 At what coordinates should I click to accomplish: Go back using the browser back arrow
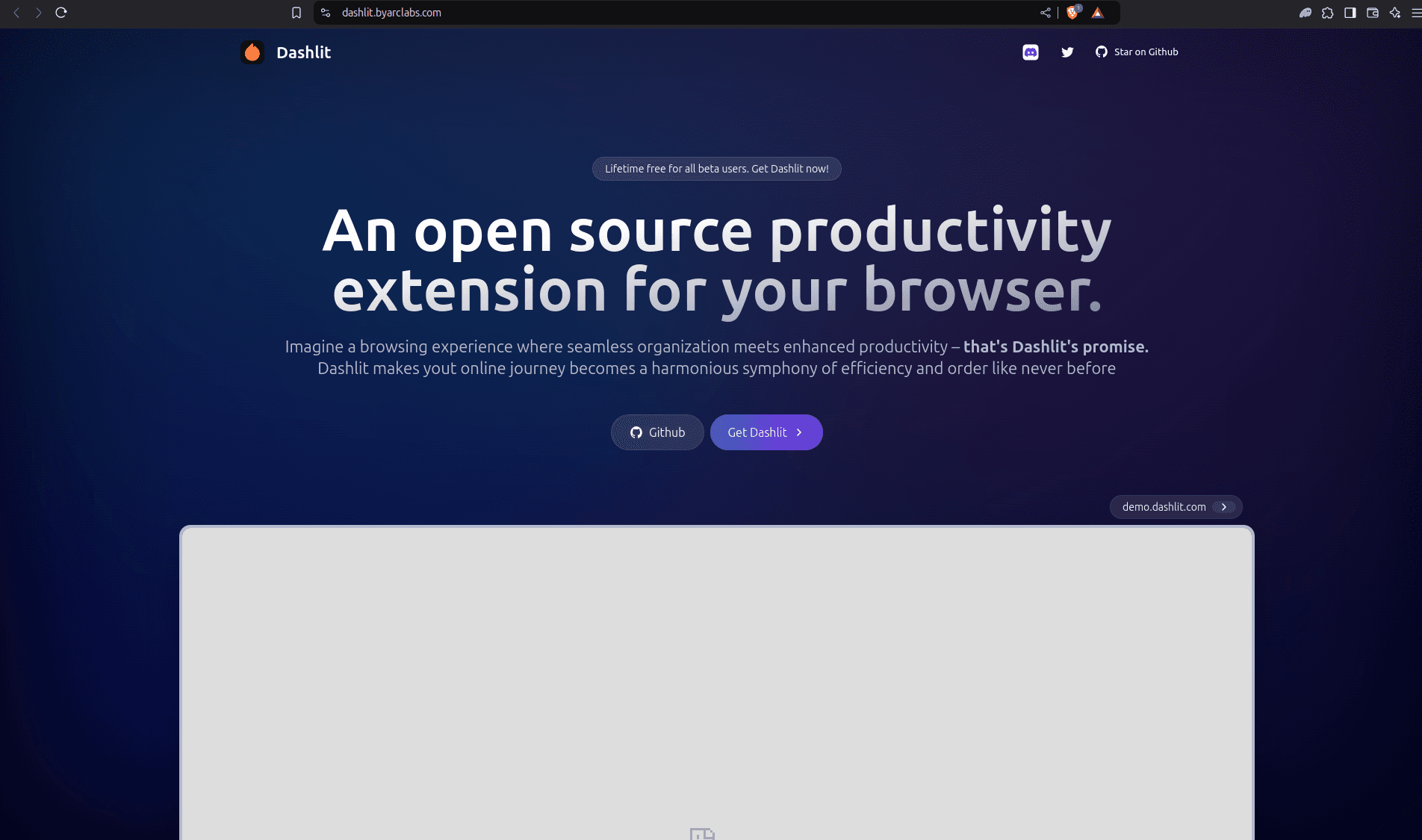pyautogui.click(x=16, y=13)
